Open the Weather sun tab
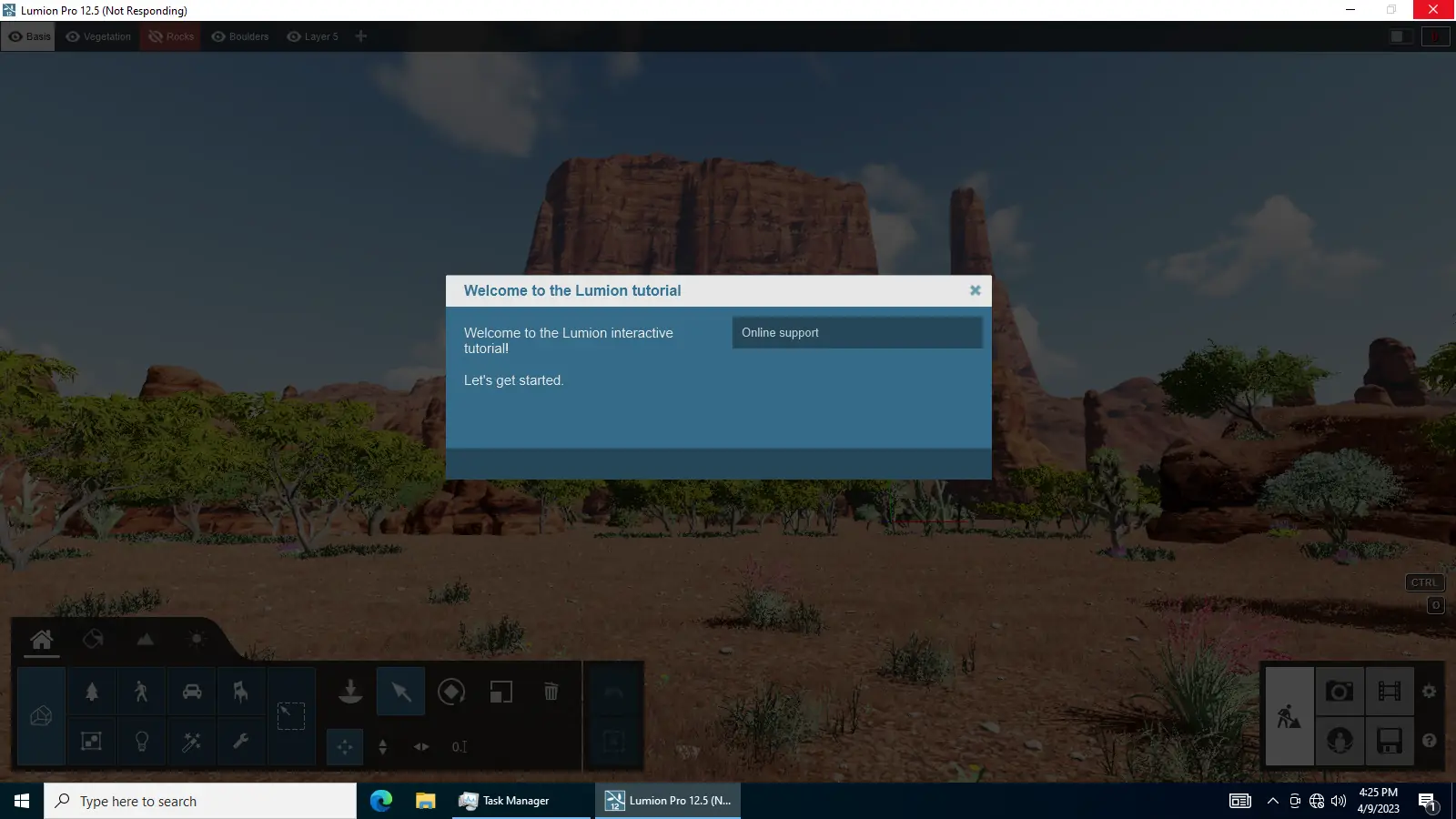1456x819 pixels. [197, 640]
